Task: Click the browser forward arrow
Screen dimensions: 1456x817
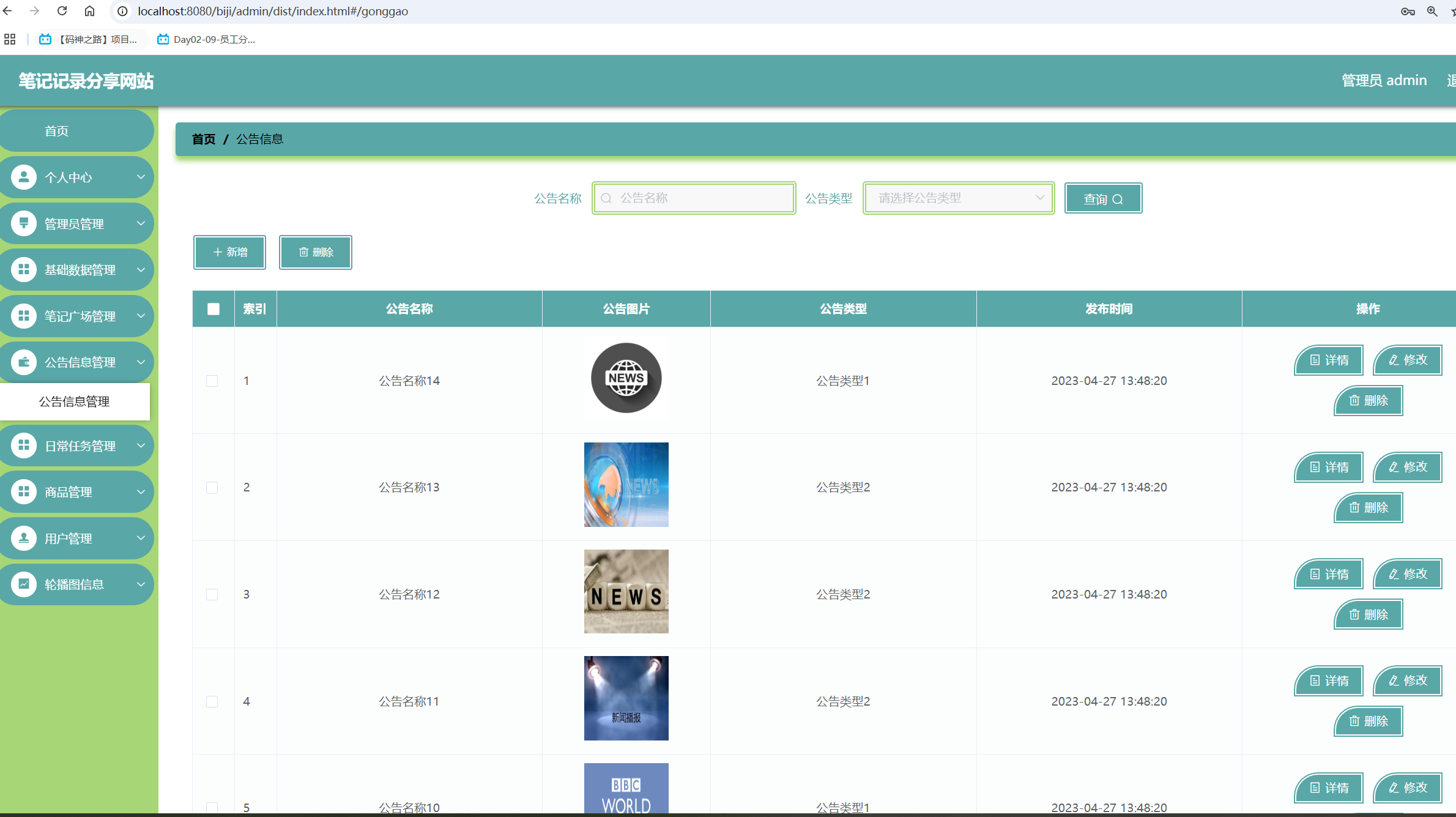Action: point(34,11)
